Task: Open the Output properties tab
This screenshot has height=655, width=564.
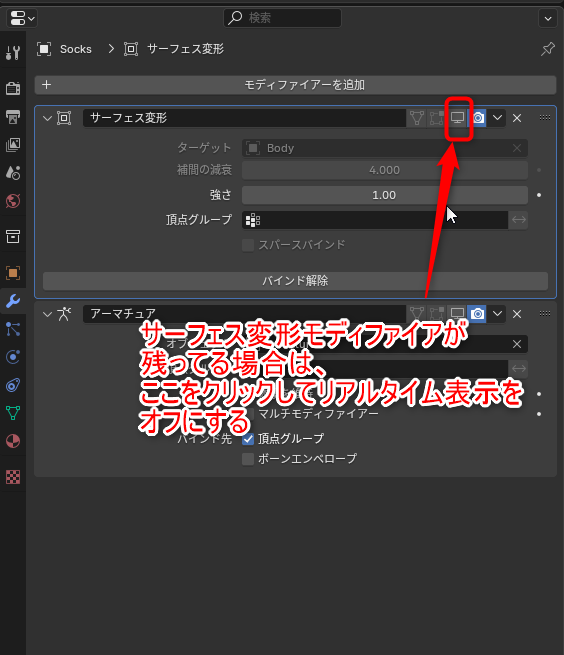Action: tap(13, 117)
